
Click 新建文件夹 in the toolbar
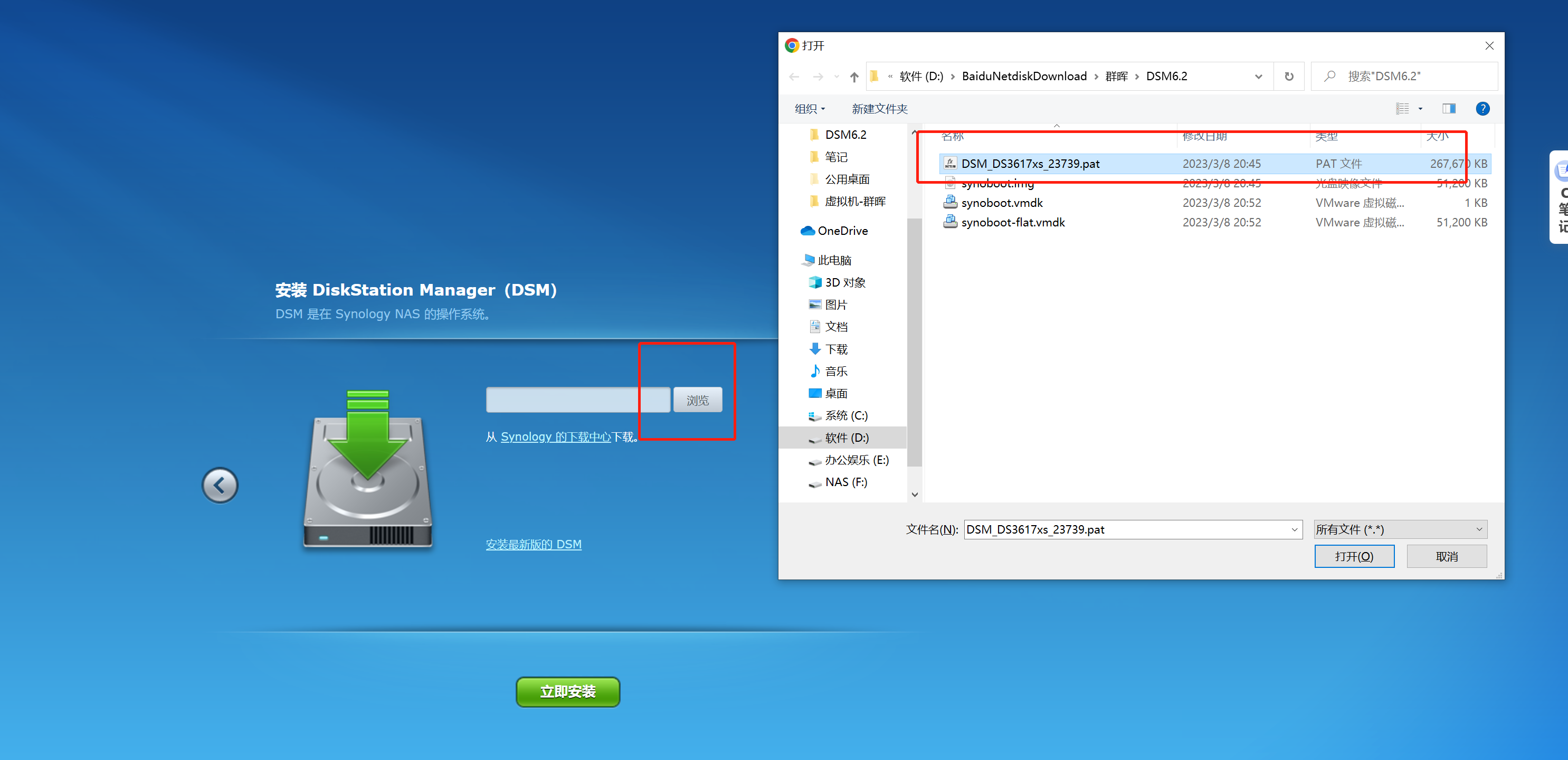click(x=879, y=109)
